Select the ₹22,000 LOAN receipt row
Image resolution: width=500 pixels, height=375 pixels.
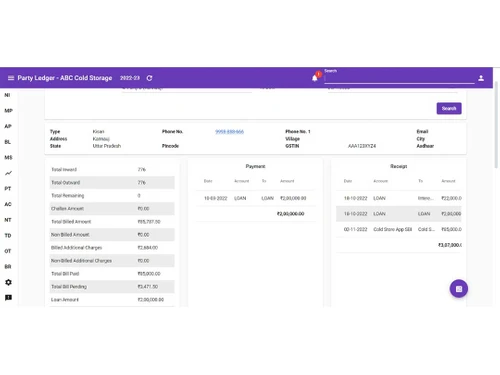(399, 198)
